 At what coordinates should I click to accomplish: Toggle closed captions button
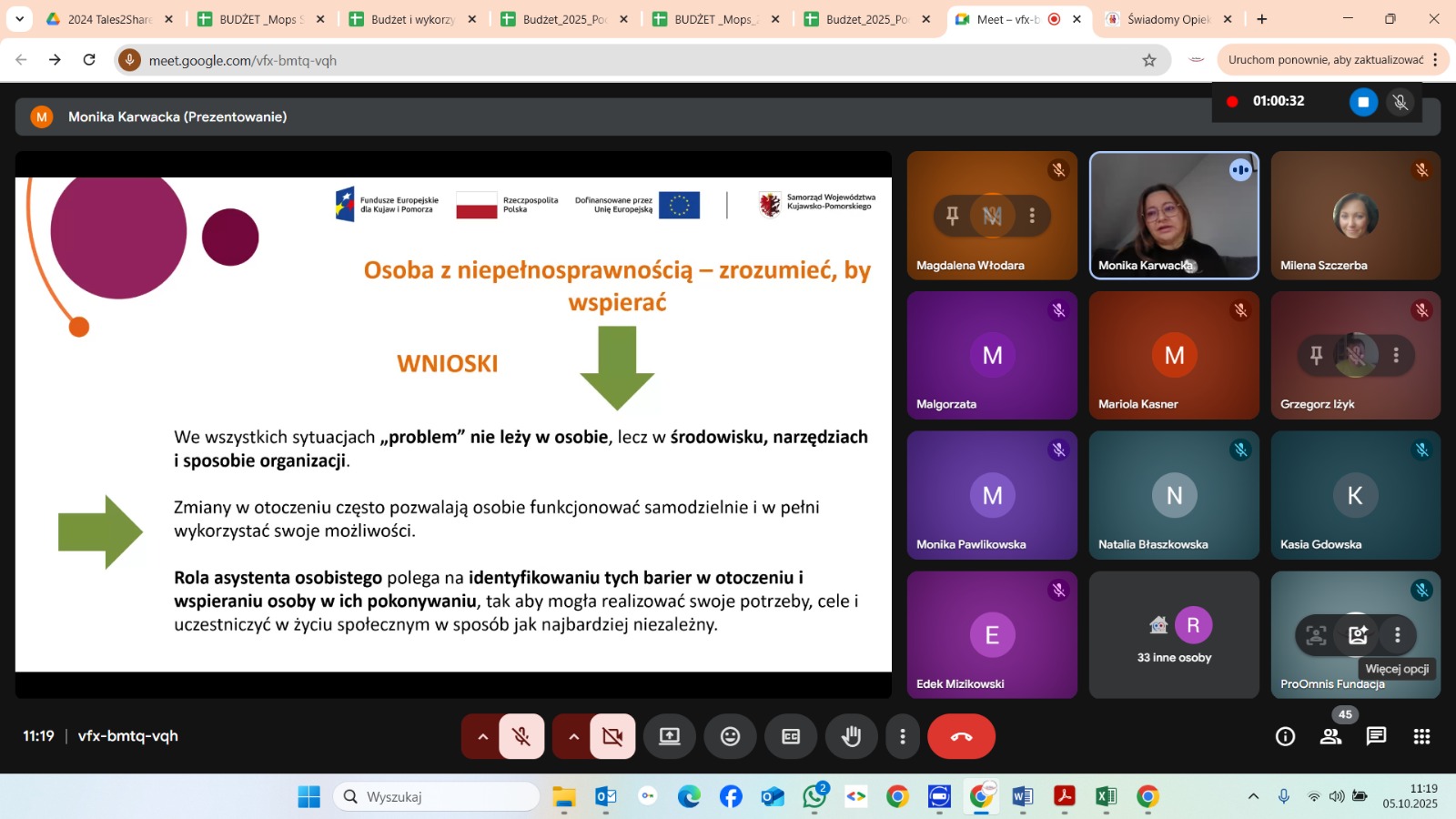click(791, 736)
